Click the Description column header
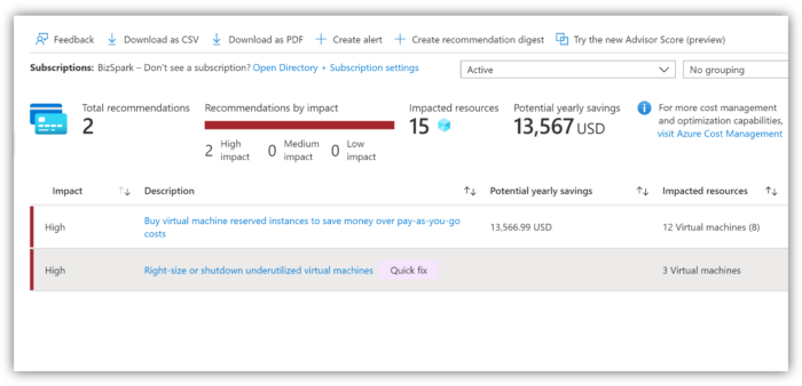The image size is (802, 386). click(169, 191)
